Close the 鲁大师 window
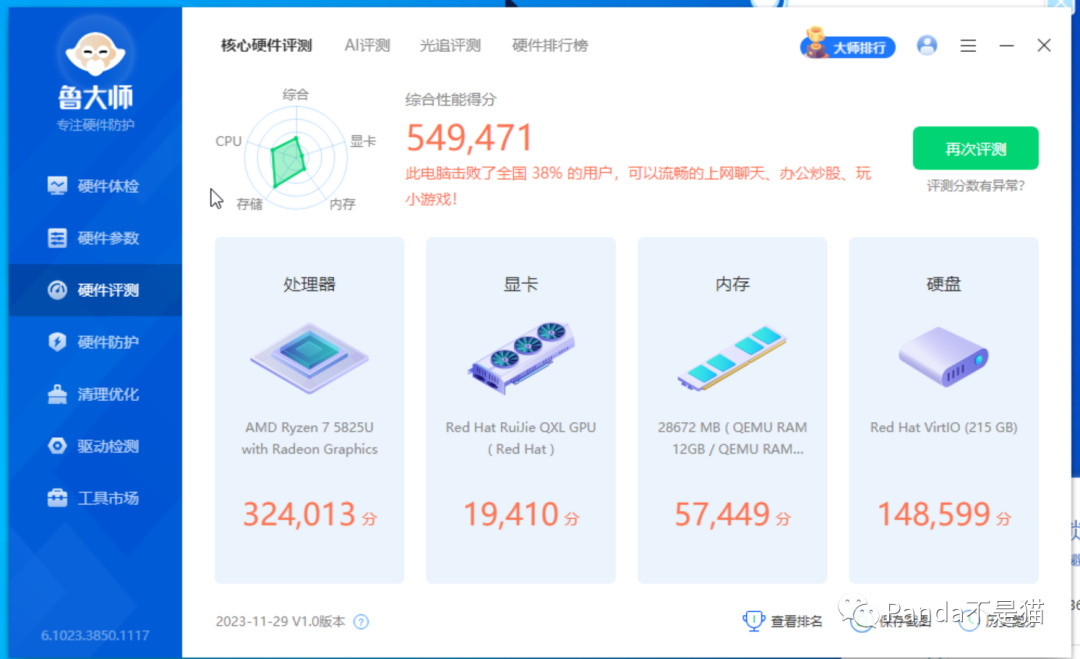The image size is (1080, 659). coord(1044,45)
